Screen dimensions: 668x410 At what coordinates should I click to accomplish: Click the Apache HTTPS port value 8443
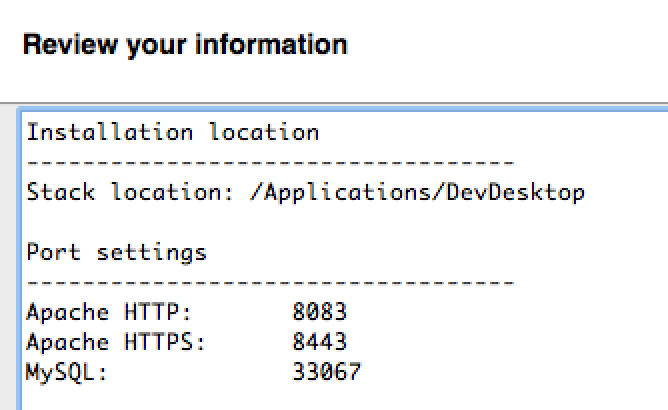point(320,342)
